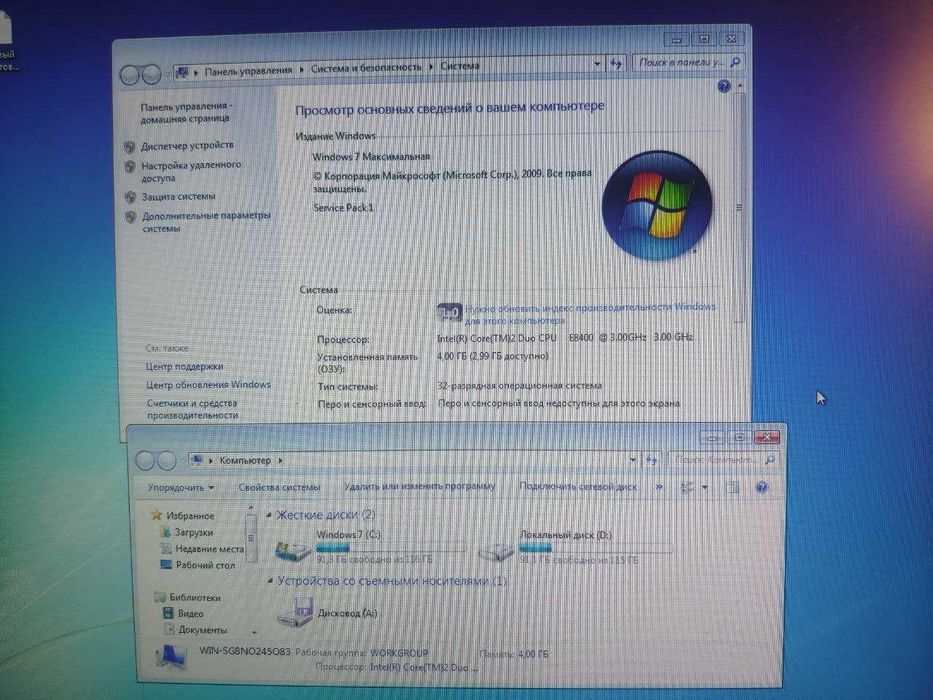
Task: Open Центр обновления Windows link
Action: pyautogui.click(x=208, y=385)
